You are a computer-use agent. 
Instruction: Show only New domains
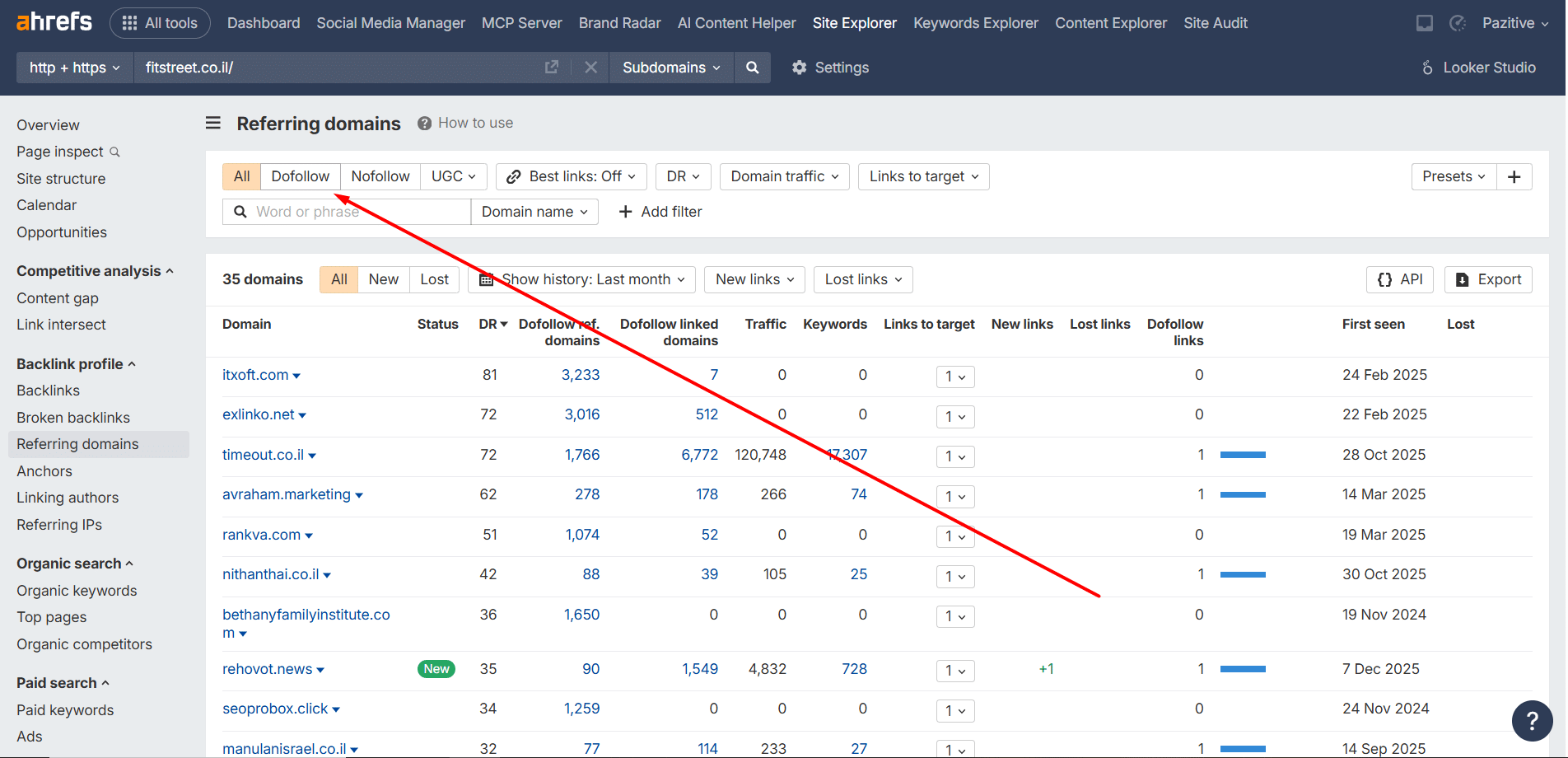pos(384,279)
